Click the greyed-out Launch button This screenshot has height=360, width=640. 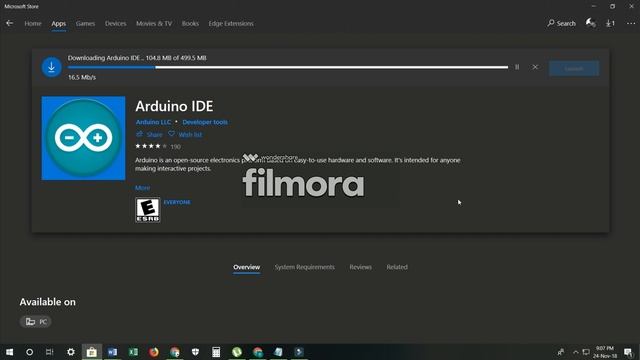coord(574,69)
